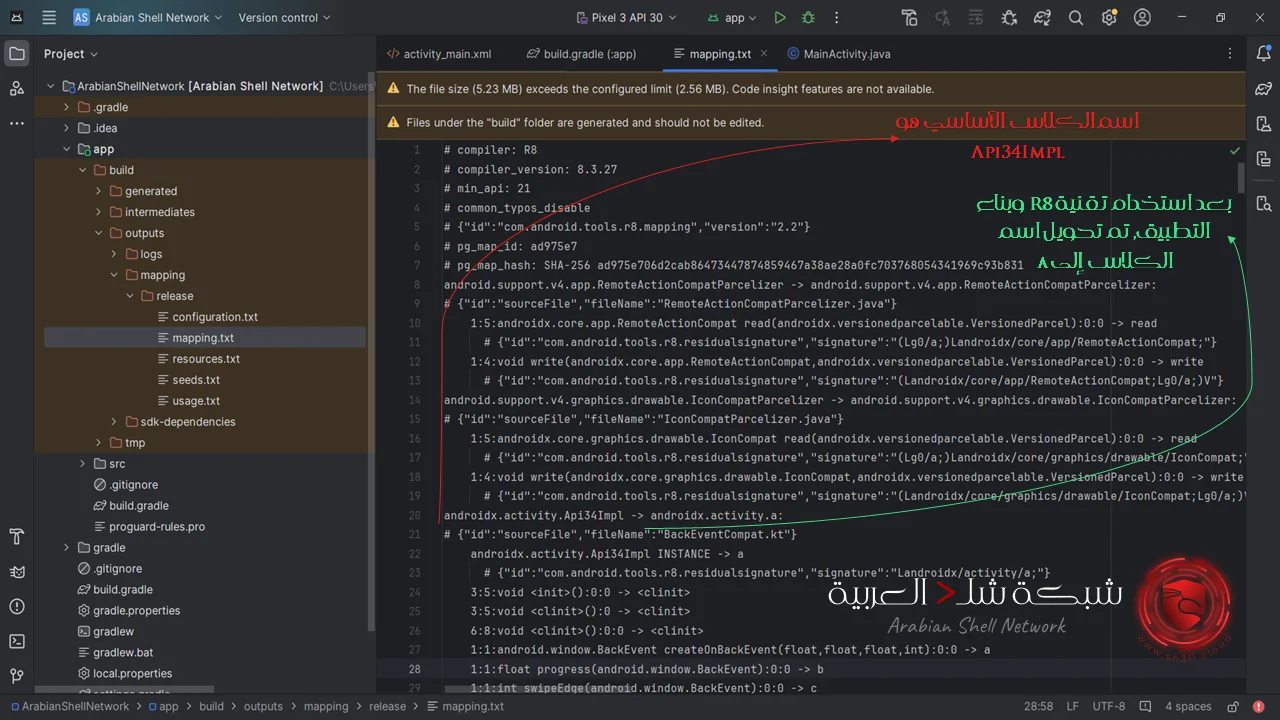Open the account profile icon
Viewport: 1280px width, 720px height.
point(1143,17)
